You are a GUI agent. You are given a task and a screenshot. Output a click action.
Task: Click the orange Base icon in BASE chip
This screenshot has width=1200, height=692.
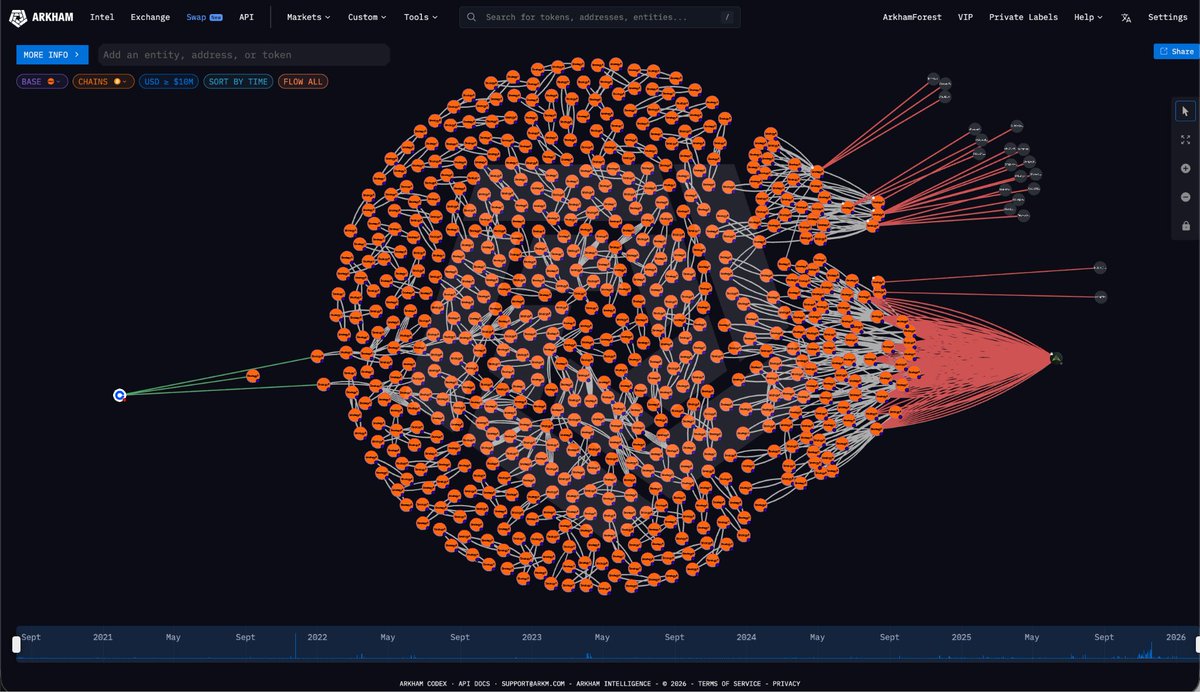[50, 81]
